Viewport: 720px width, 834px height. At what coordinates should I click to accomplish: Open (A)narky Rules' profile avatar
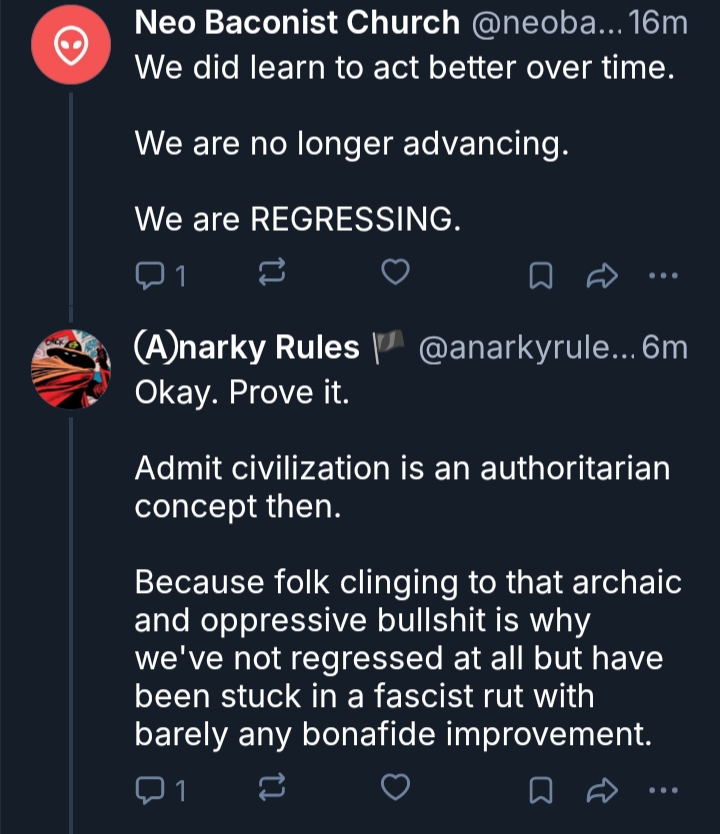[x=69, y=369]
